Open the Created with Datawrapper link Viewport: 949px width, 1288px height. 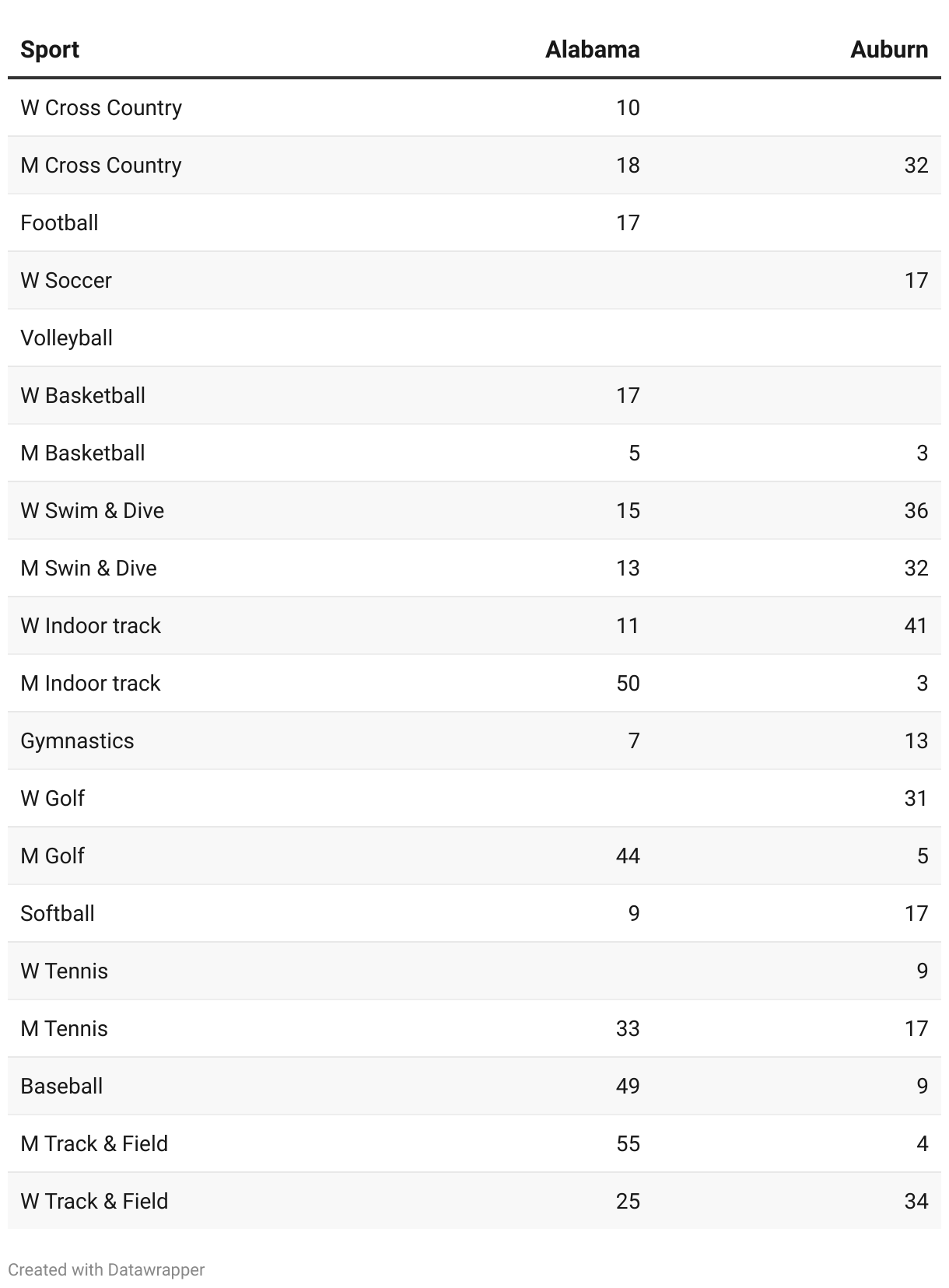[106, 1269]
